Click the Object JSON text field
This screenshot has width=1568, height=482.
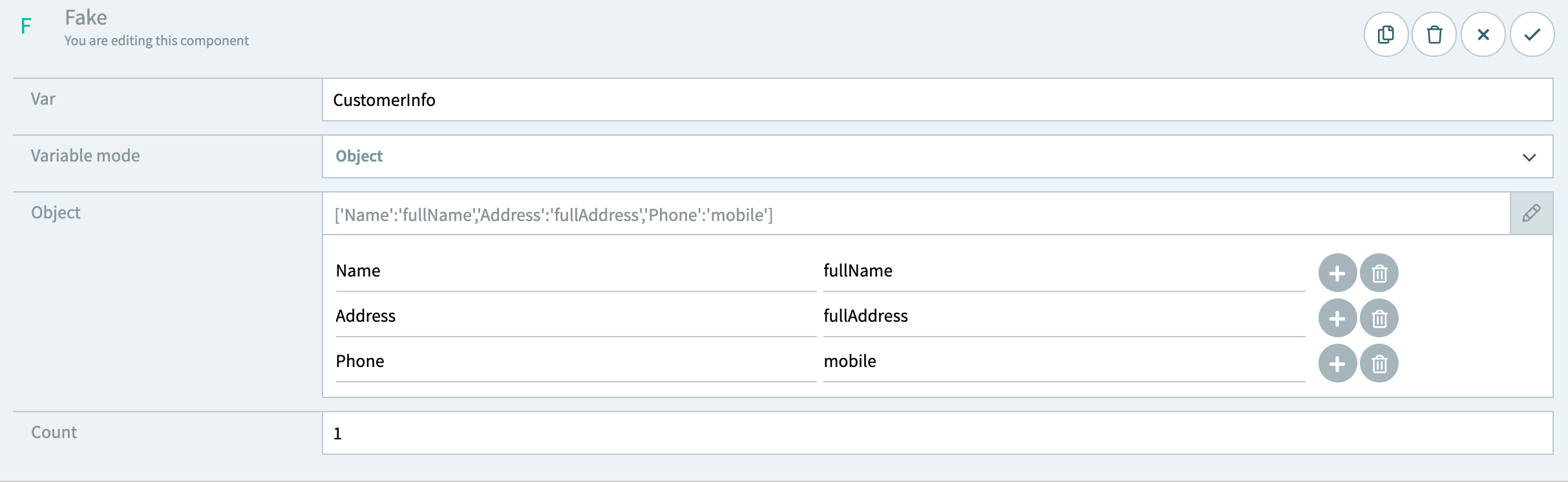(776, 215)
